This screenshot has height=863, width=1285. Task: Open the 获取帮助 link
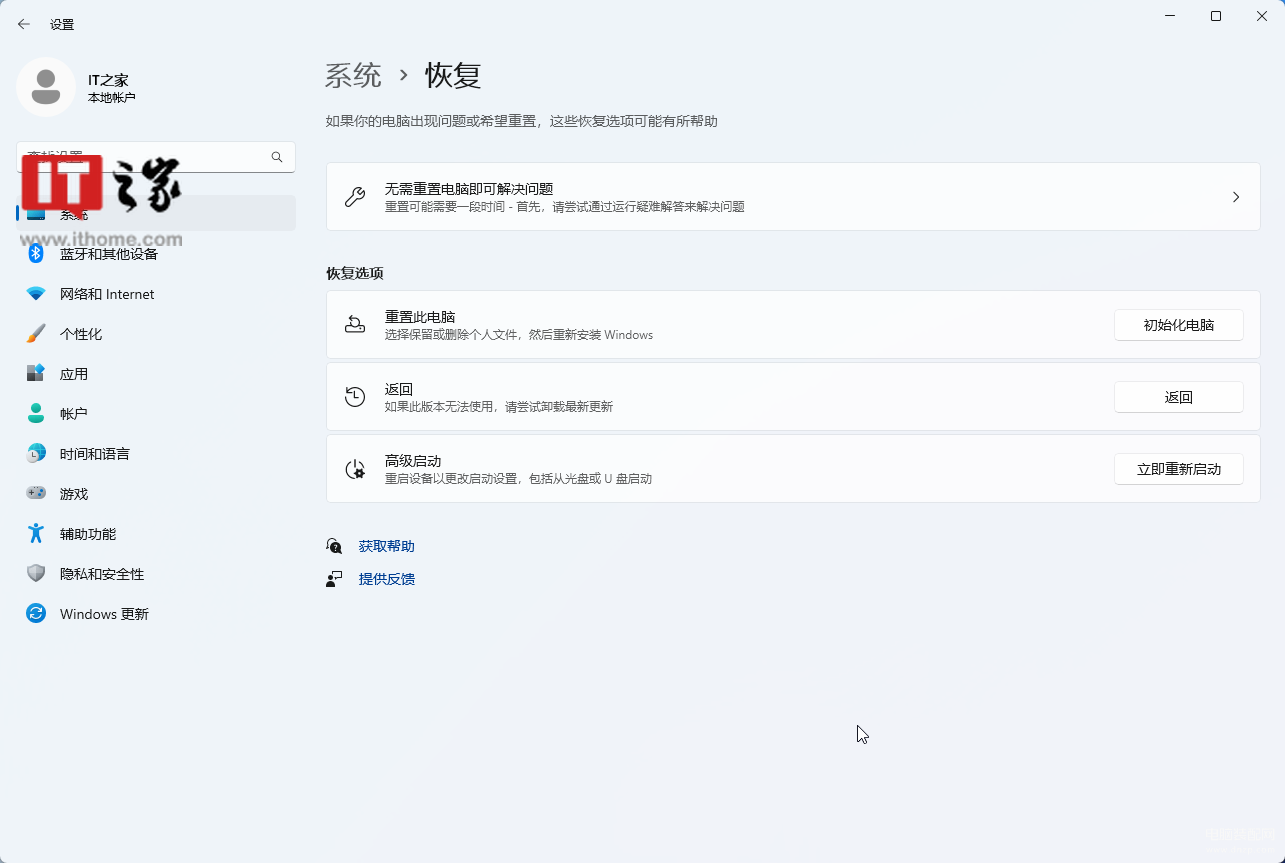tap(386, 546)
